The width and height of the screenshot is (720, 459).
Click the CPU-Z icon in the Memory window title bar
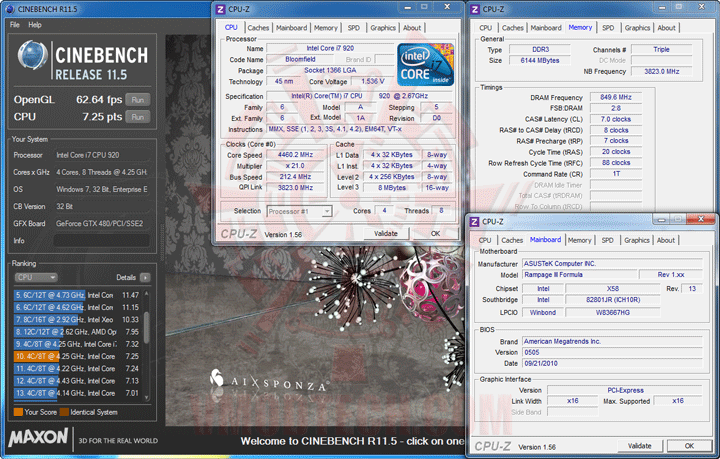point(475,9)
